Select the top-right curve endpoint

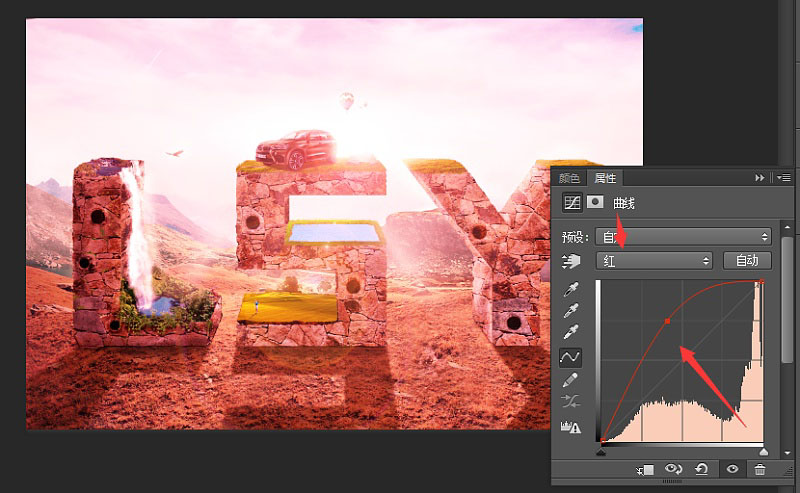pos(762,282)
